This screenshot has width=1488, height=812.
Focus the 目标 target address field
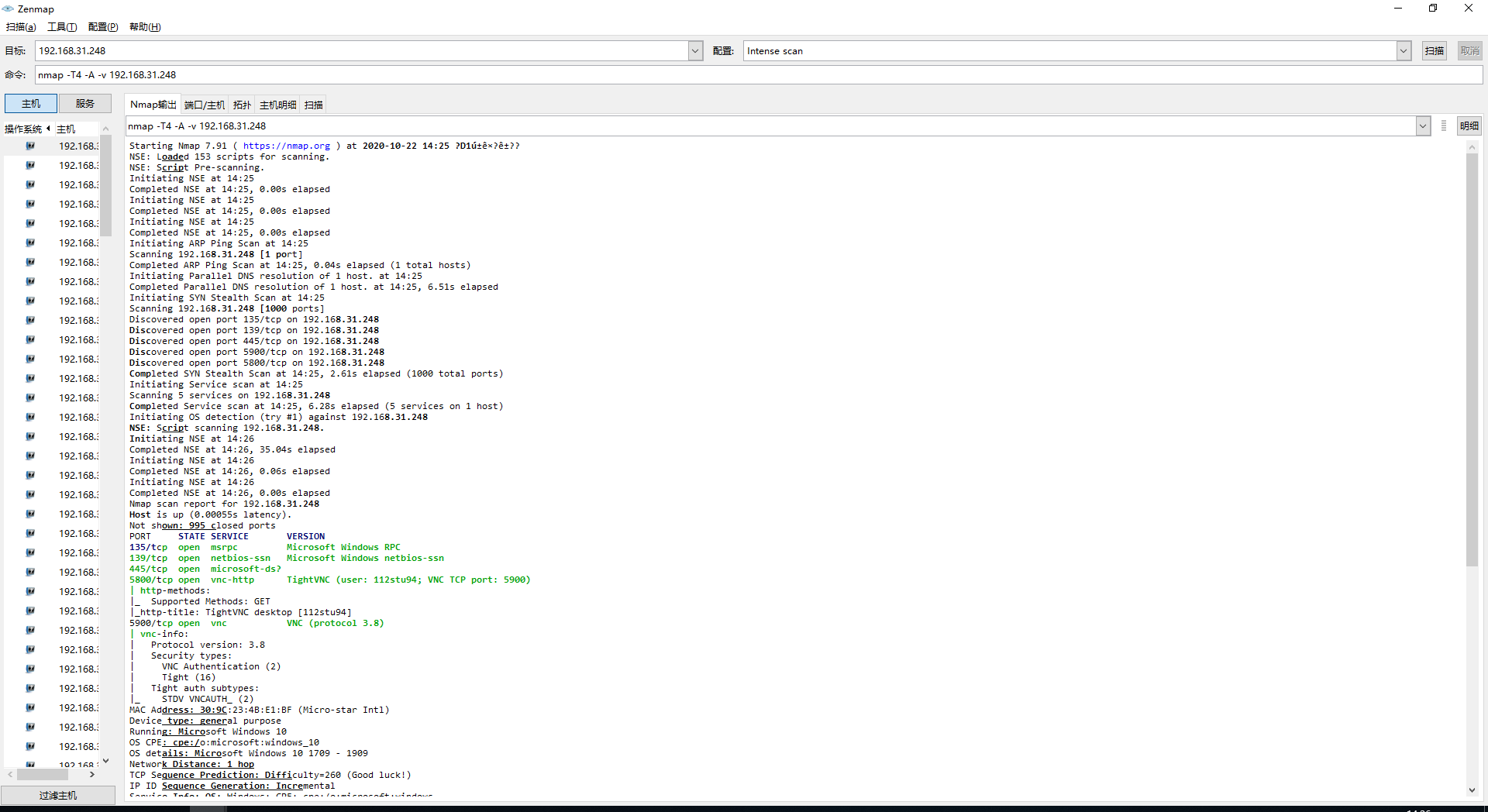click(x=362, y=51)
